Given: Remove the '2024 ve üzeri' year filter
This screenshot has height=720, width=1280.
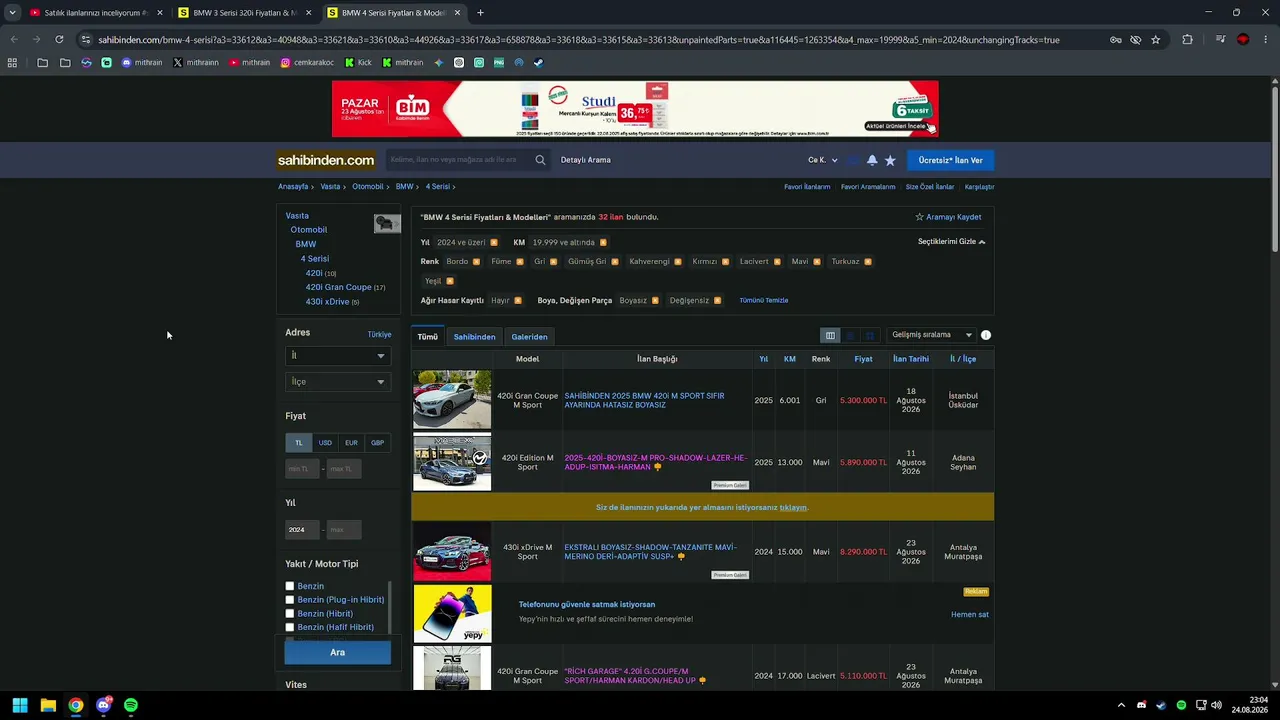Looking at the screenshot, I should click(493, 243).
